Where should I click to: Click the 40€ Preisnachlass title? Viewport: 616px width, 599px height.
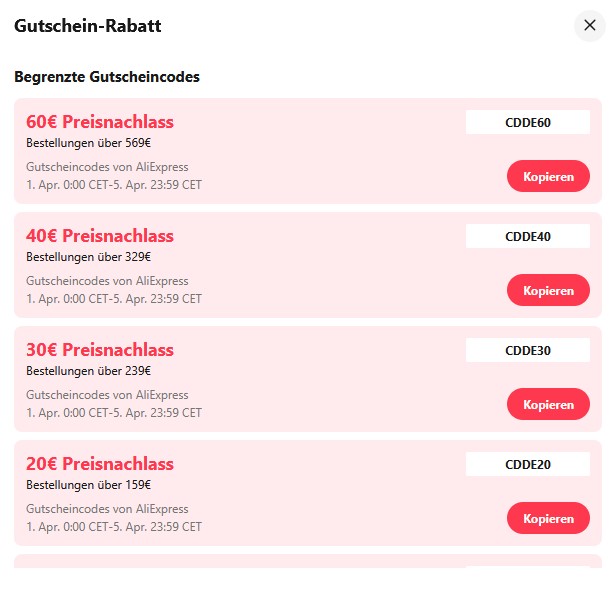100,236
